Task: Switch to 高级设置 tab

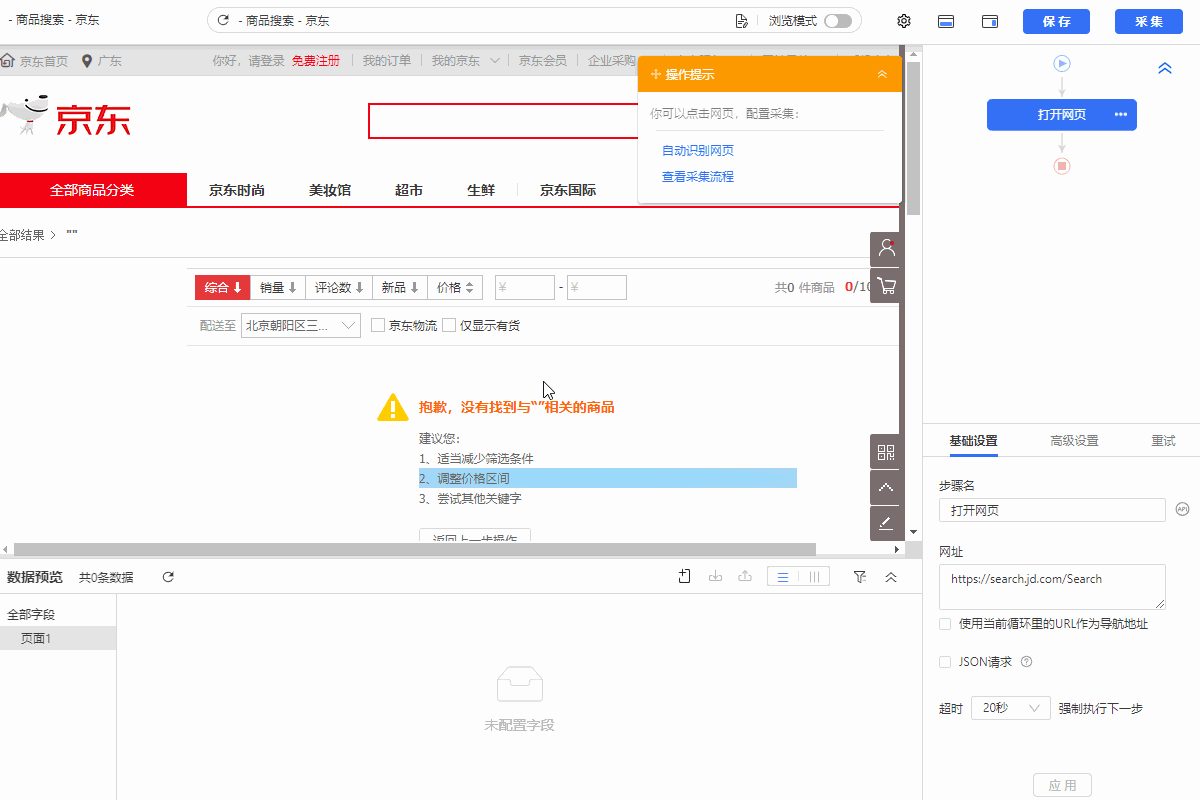Action: 1074,441
